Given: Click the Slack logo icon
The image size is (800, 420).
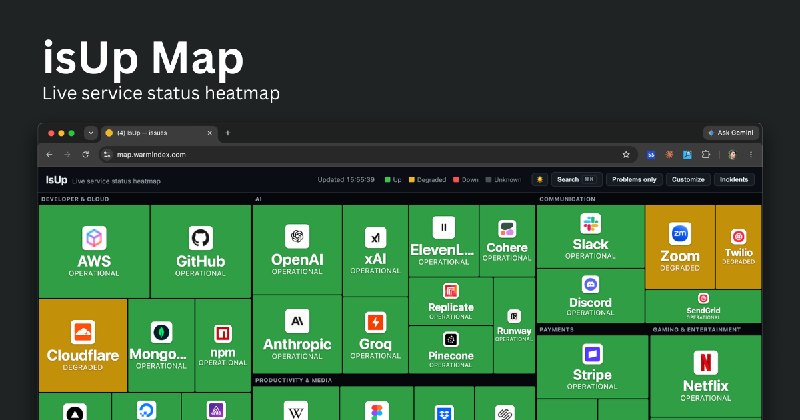Looking at the screenshot, I should (x=591, y=224).
